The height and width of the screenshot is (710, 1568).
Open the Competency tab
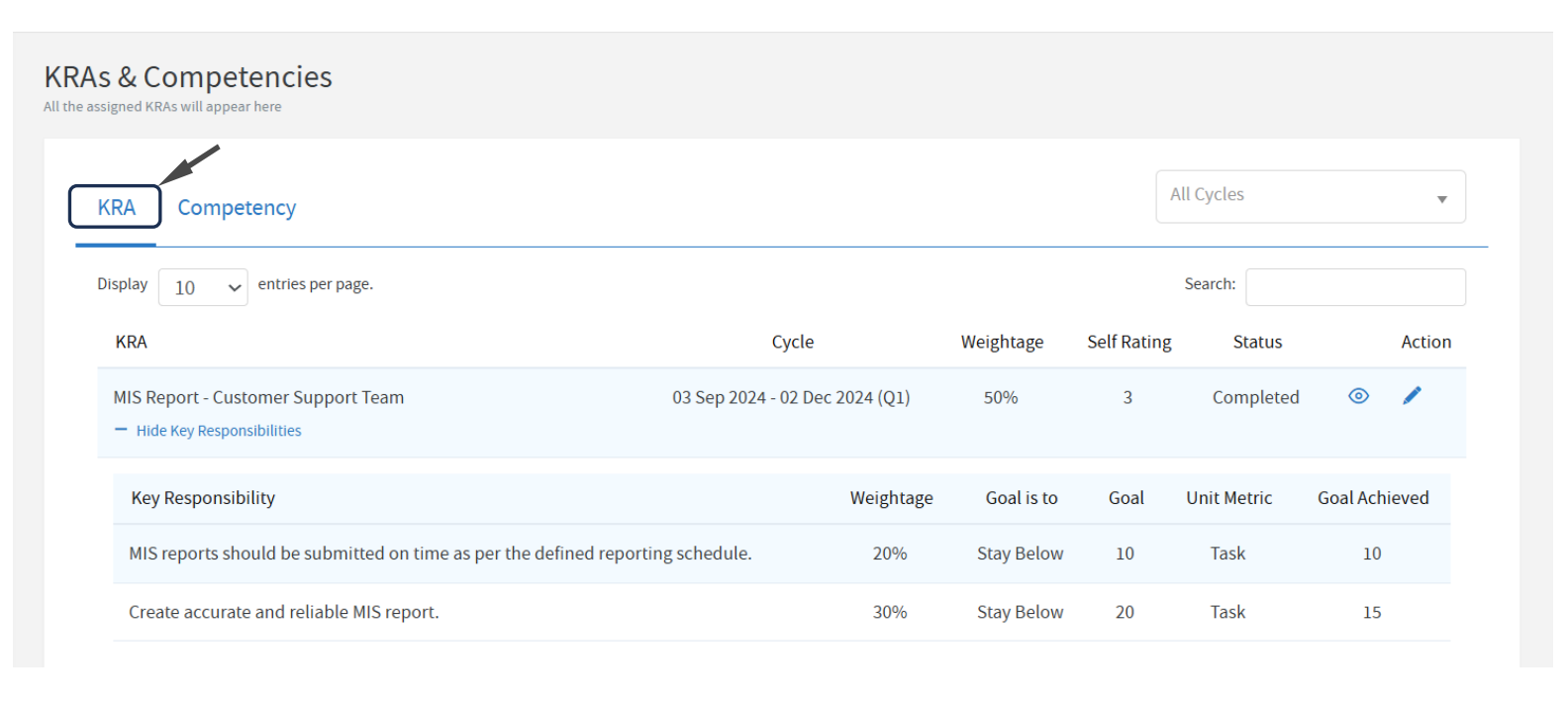[237, 208]
